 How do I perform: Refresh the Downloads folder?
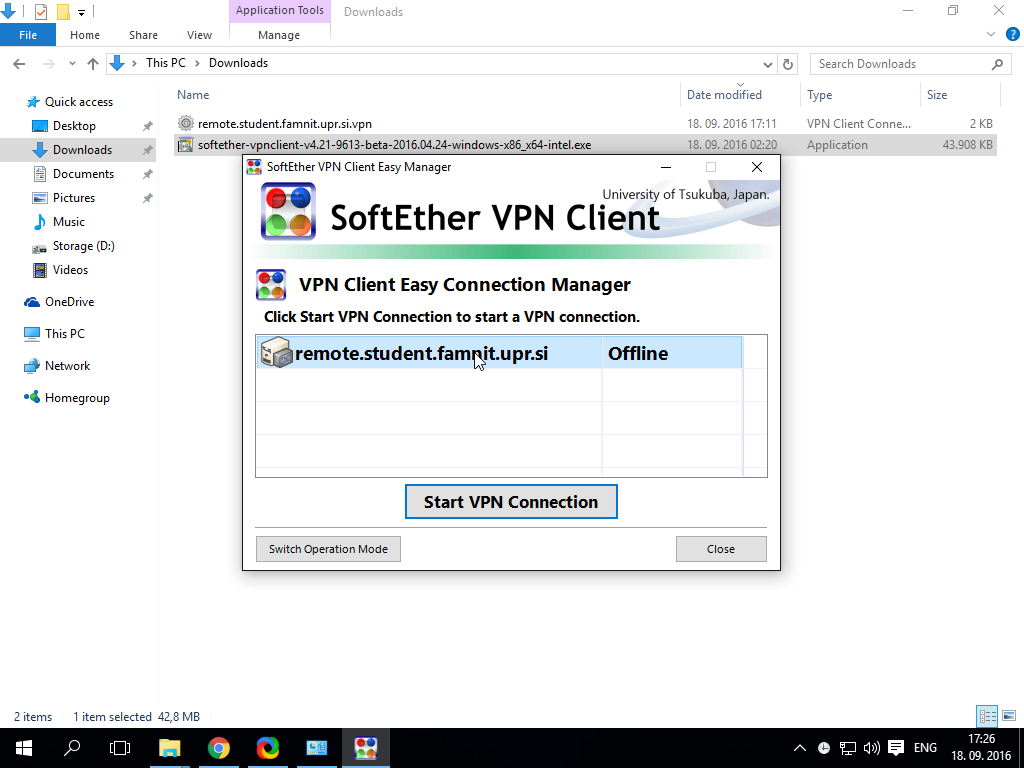[788, 64]
